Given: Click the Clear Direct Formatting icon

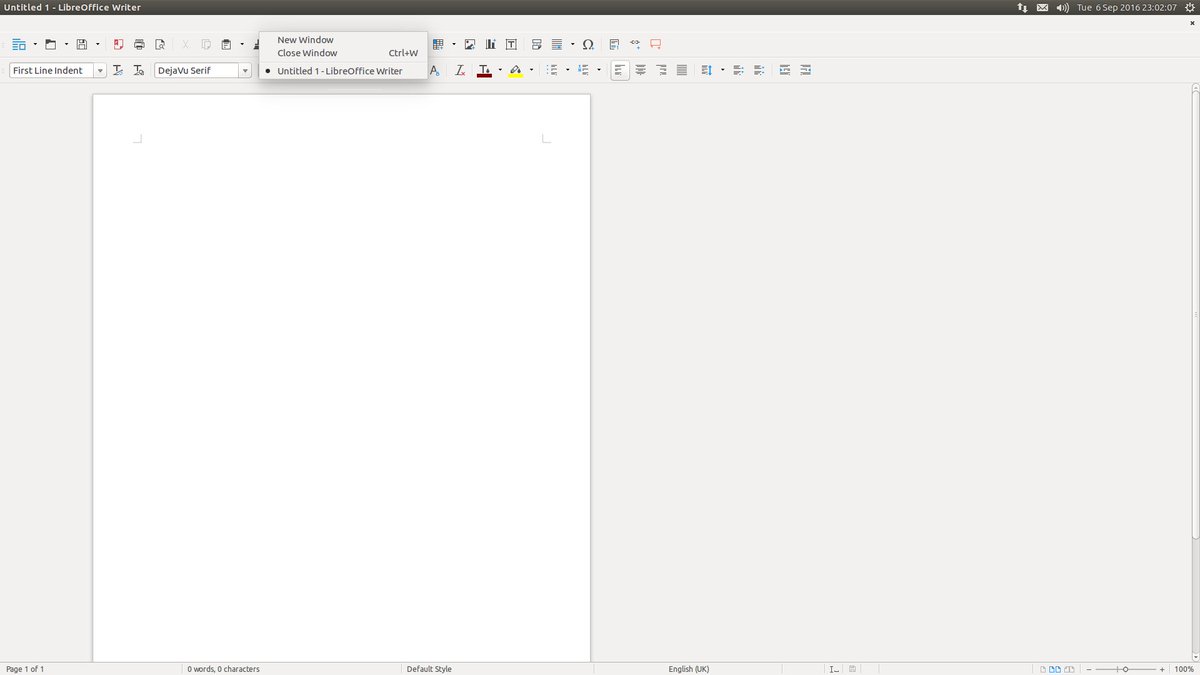Looking at the screenshot, I should [460, 70].
